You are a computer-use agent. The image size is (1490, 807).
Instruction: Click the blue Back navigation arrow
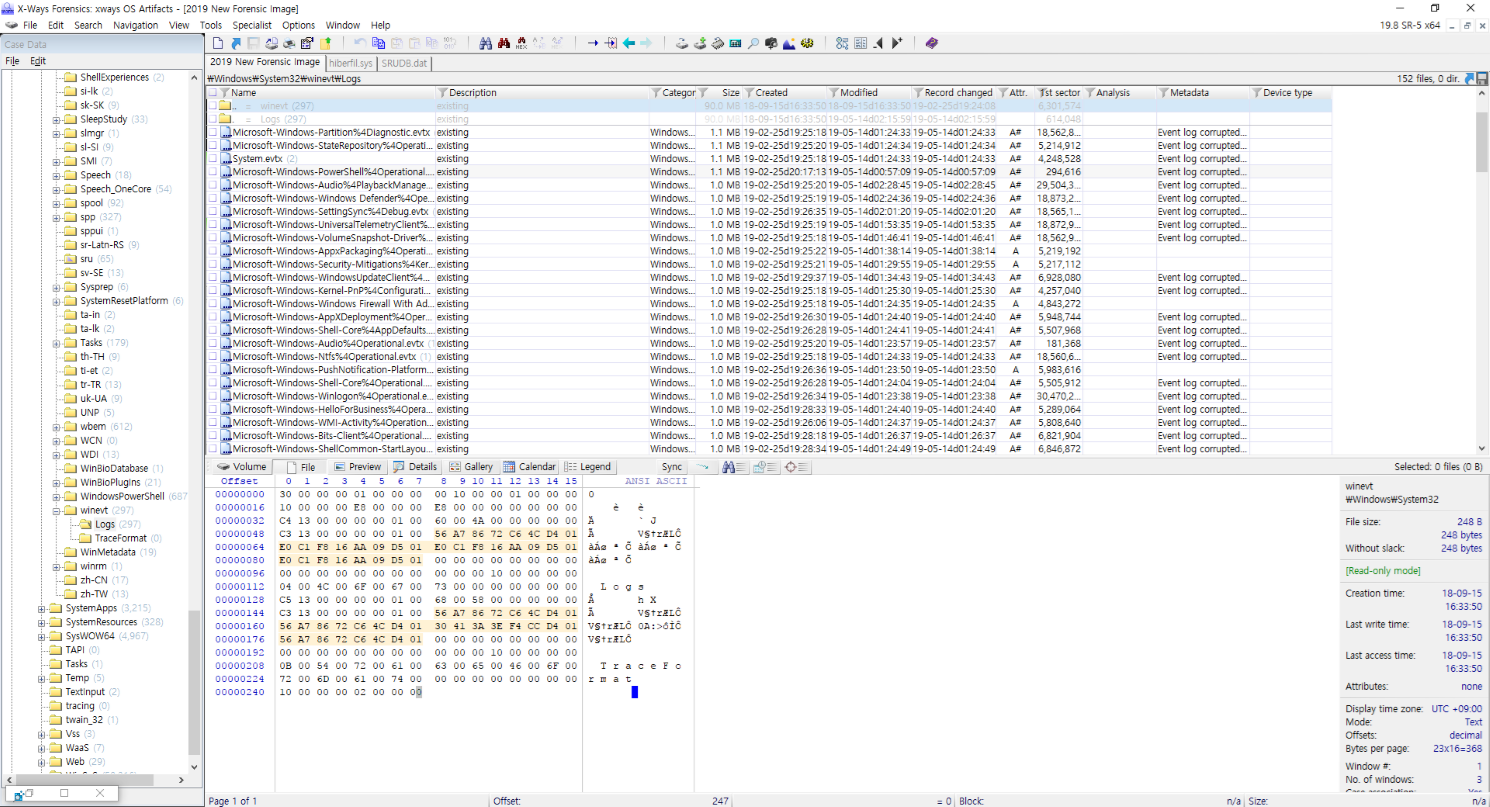click(628, 43)
